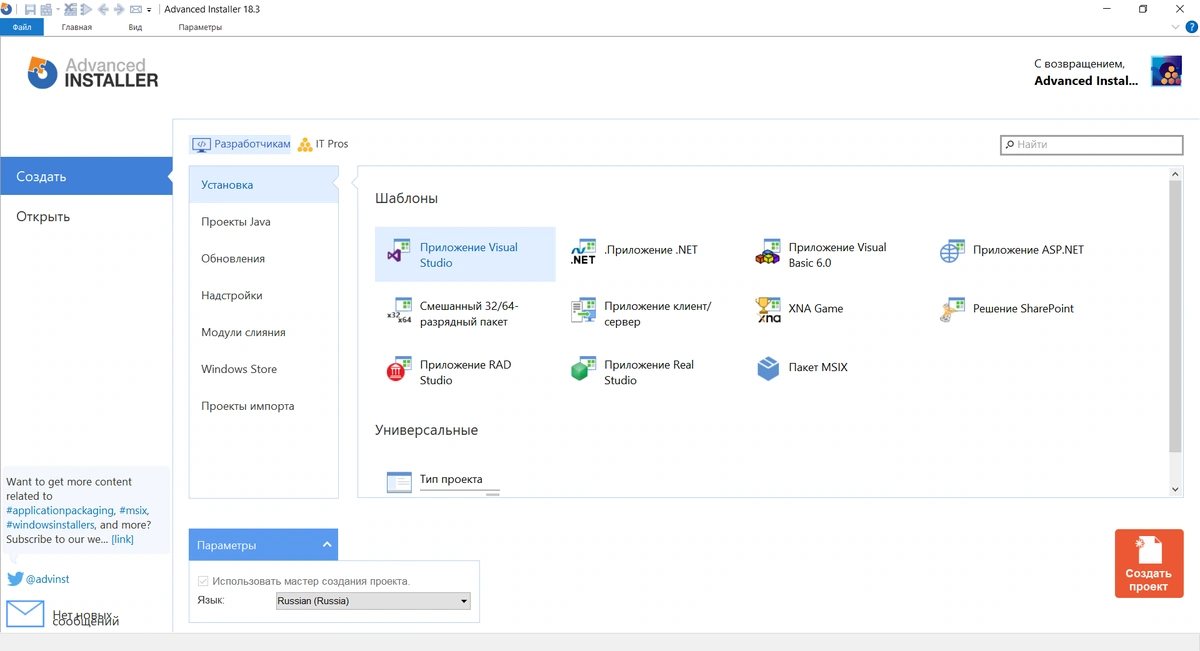Image resolution: width=1200 pixels, height=651 pixels.
Task: Switch to the Вид ribbon tab
Action: [135, 27]
